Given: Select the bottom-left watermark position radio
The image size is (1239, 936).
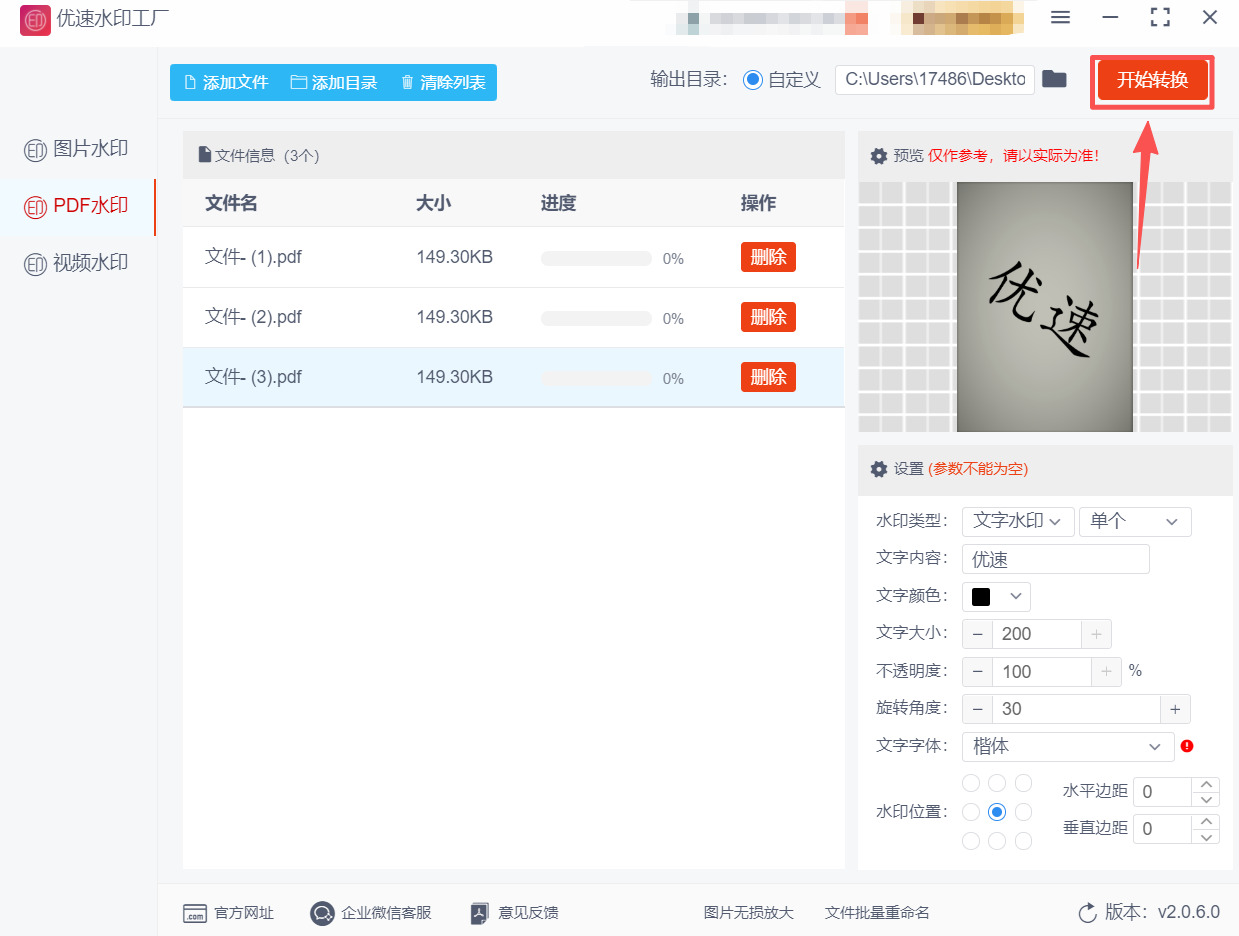Looking at the screenshot, I should [x=971, y=841].
